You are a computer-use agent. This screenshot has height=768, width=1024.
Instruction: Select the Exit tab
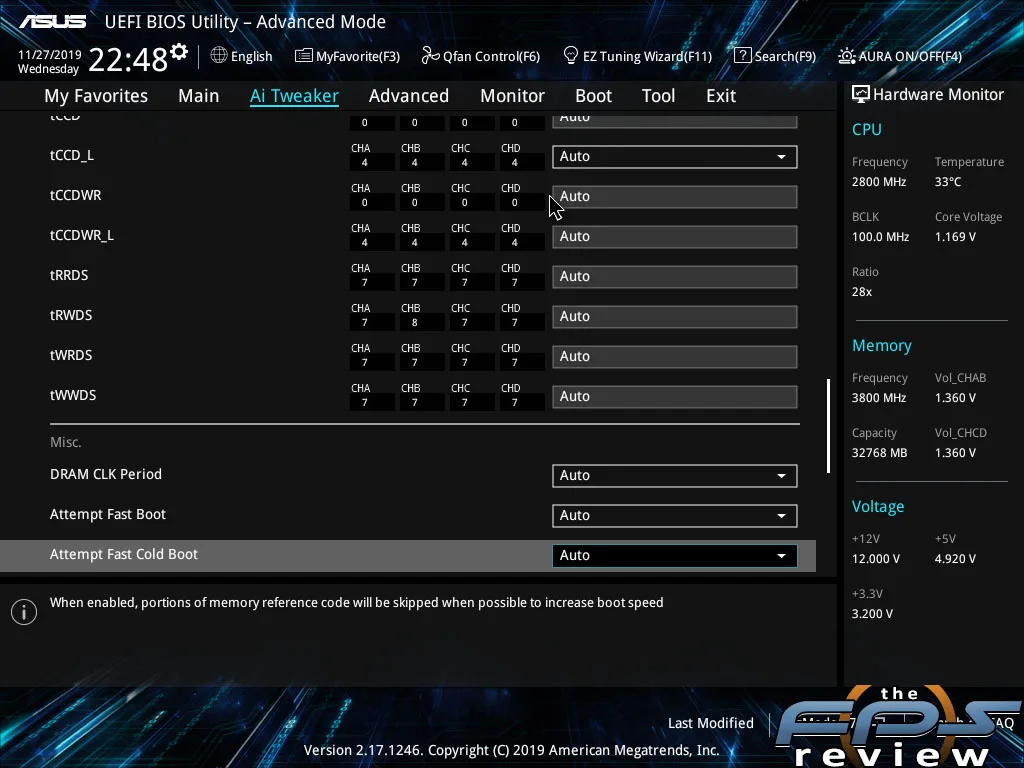point(721,96)
